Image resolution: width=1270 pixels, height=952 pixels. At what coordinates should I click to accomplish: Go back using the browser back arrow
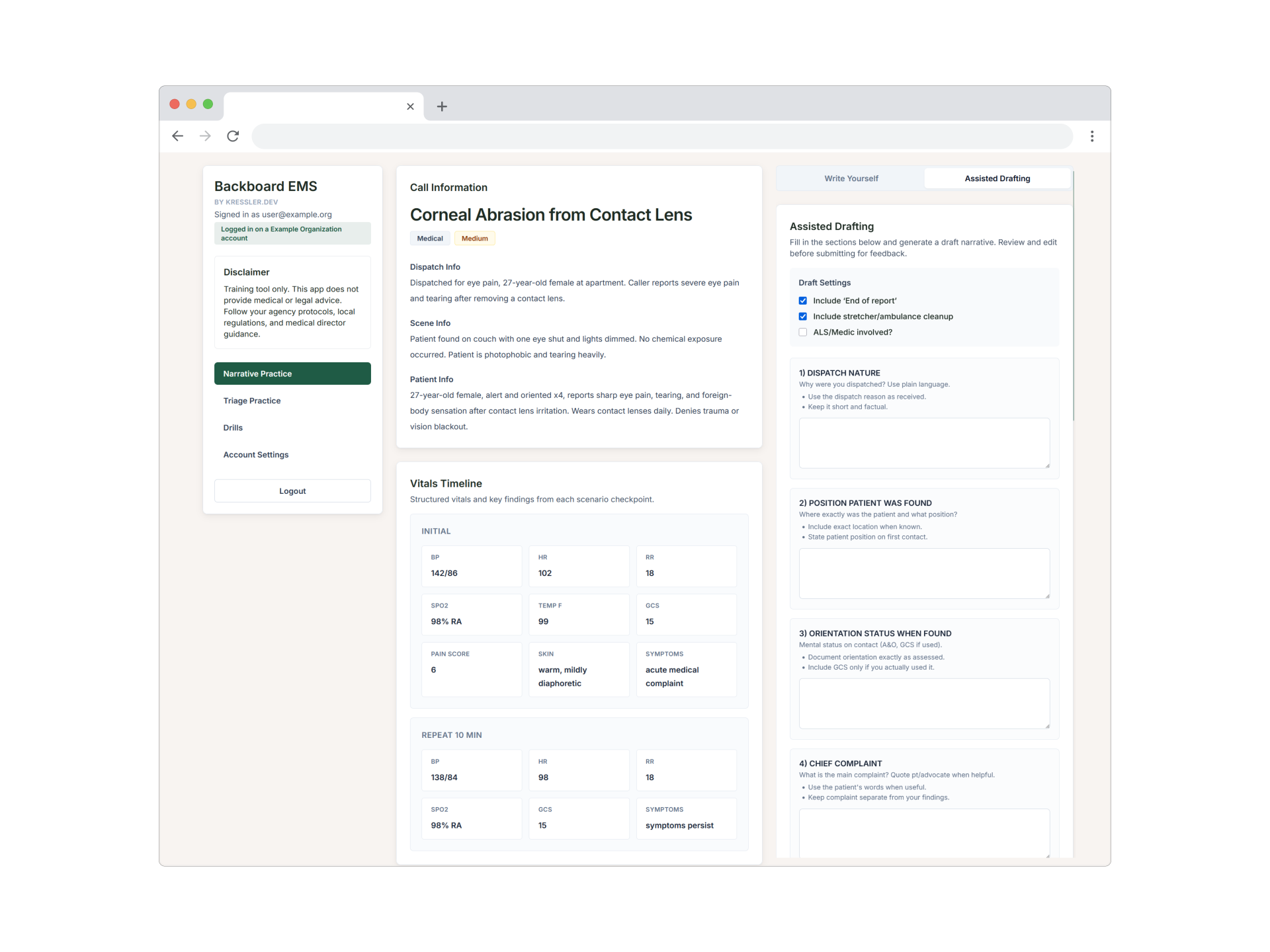(x=177, y=136)
